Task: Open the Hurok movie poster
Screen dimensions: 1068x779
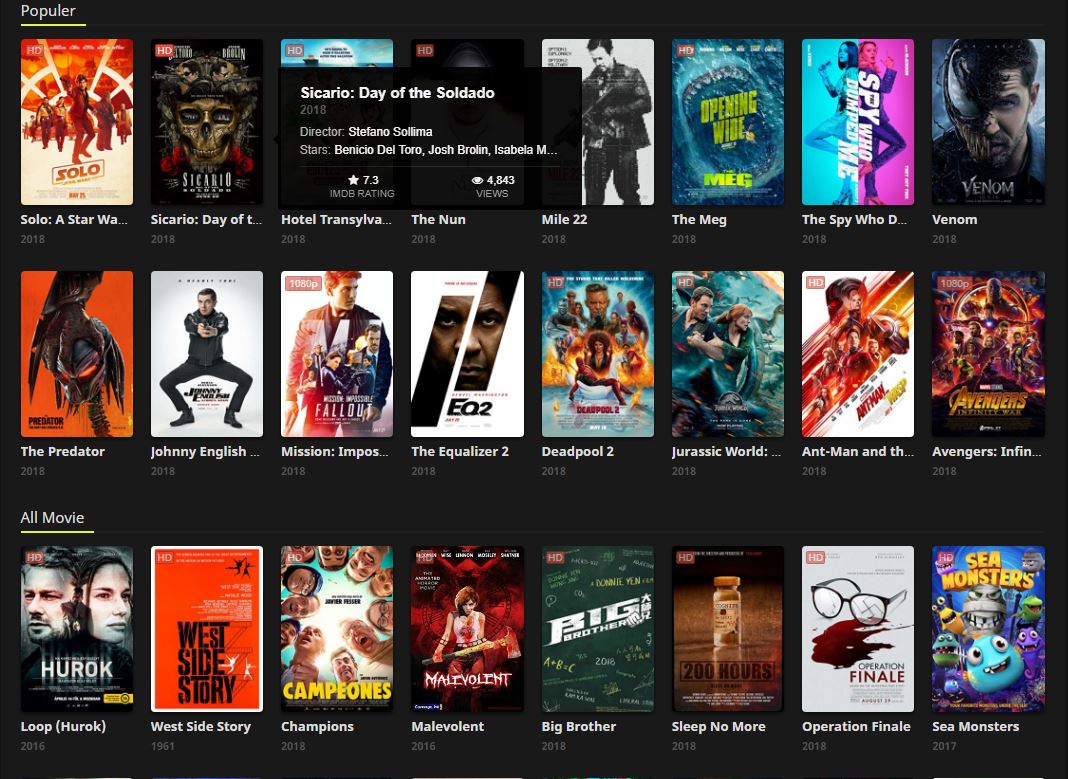Action: coord(77,629)
